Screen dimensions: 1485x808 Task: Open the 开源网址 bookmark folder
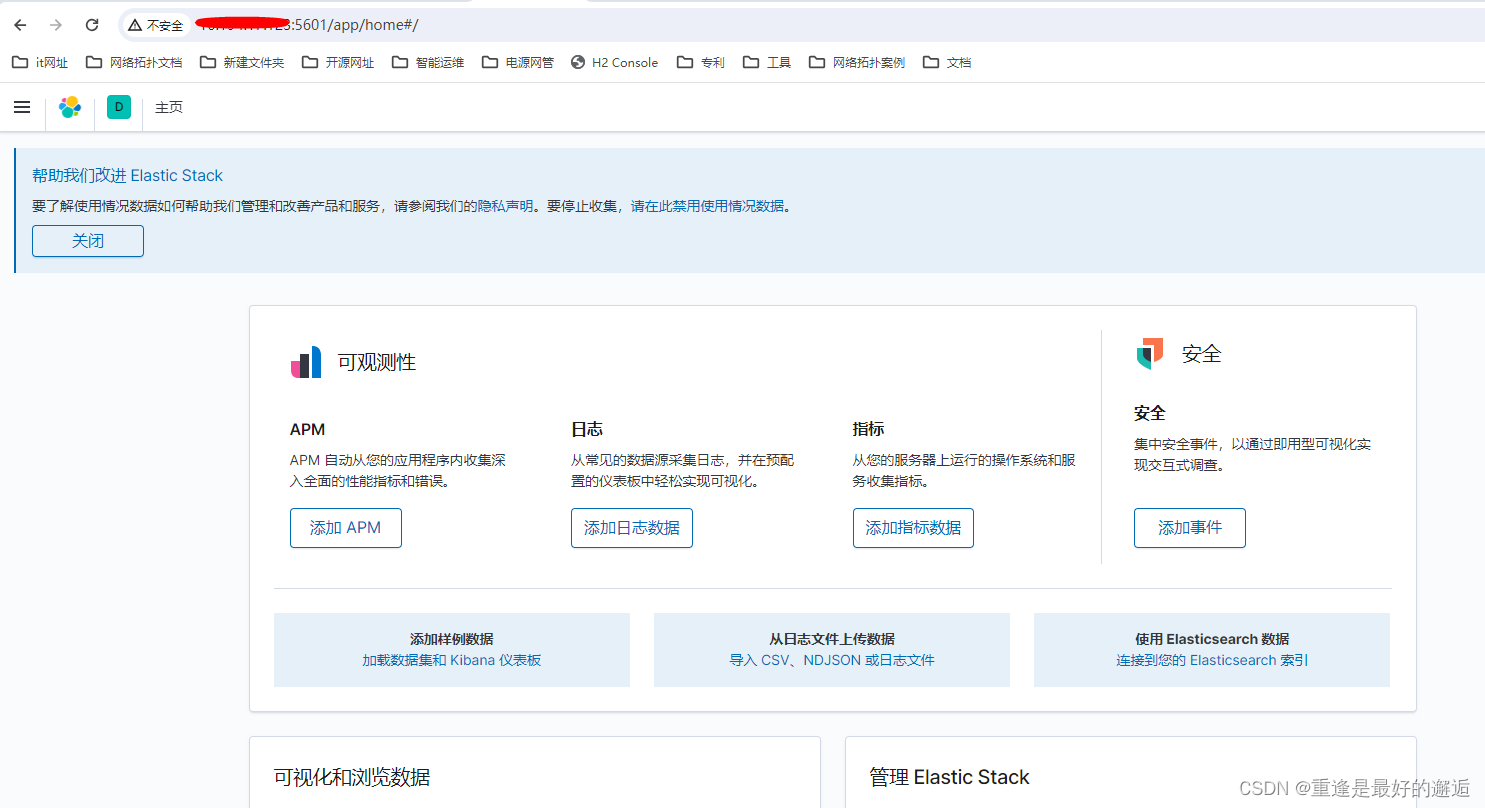[338, 62]
